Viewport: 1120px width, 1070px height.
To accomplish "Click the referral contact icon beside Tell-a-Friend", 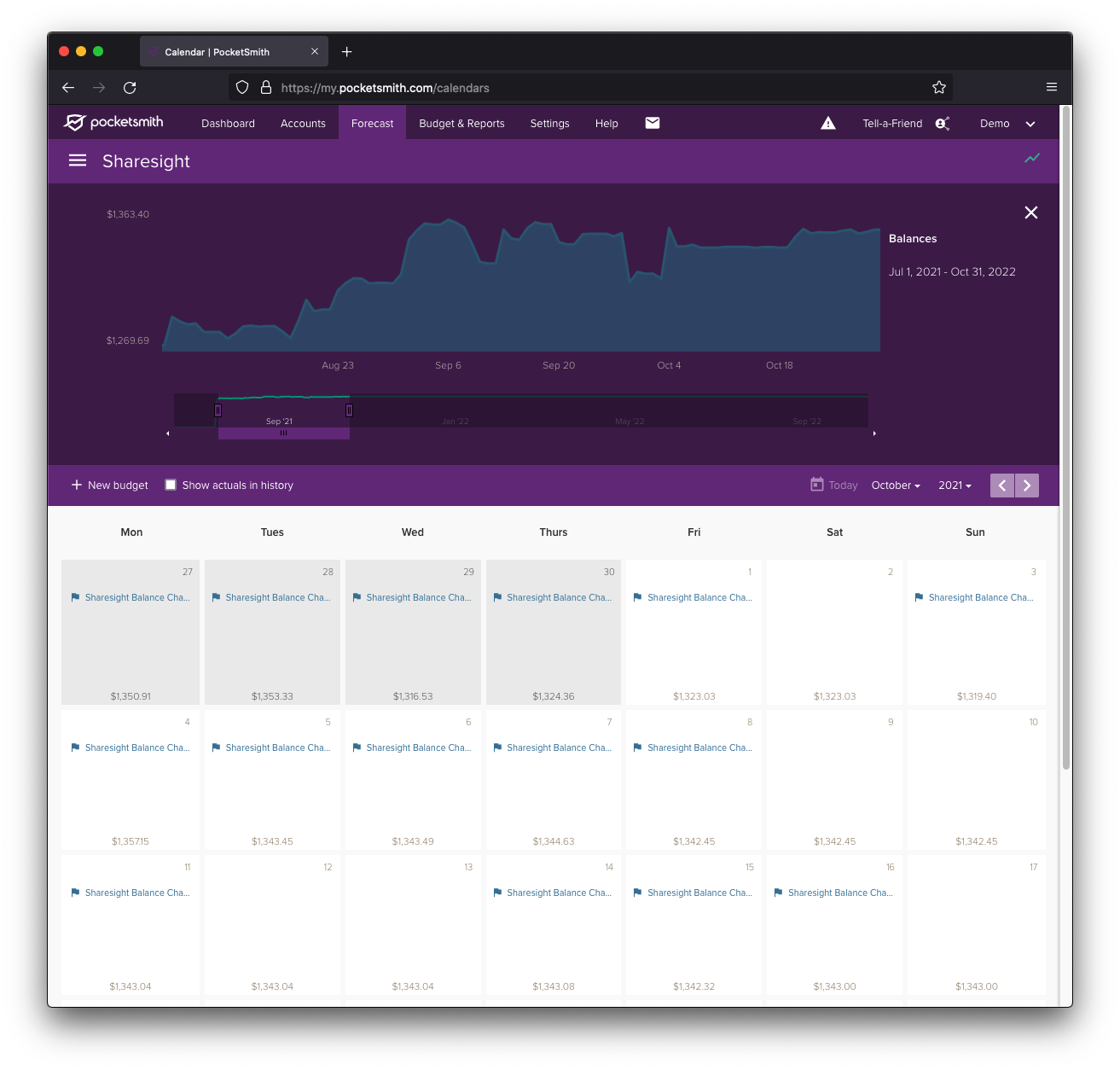I will tap(943, 123).
